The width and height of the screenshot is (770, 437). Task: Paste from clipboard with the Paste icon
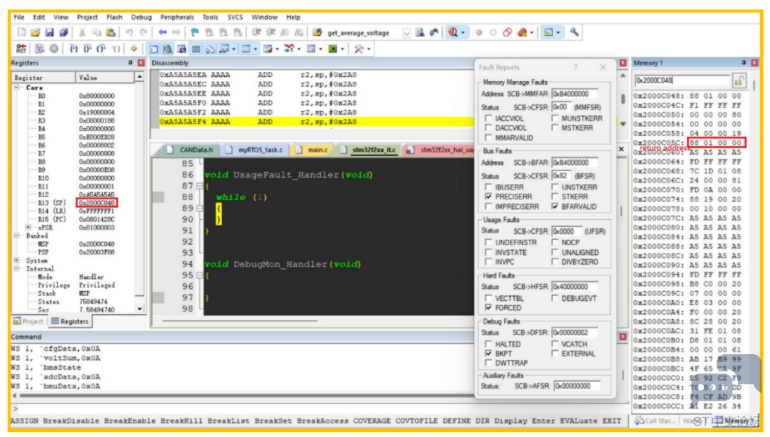coord(111,32)
